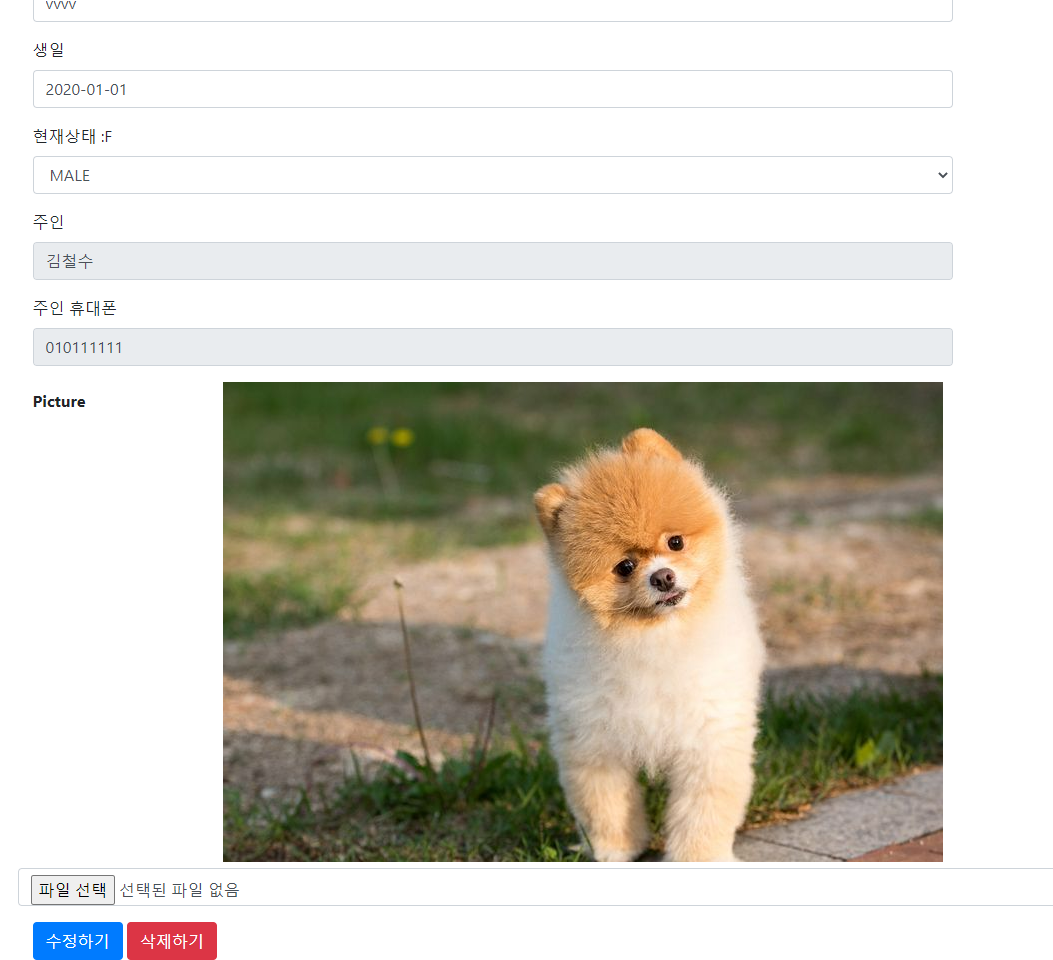Image resolution: width=1053 pixels, height=960 pixels.
Task: Click the name input containing vvvv
Action: (x=491, y=8)
